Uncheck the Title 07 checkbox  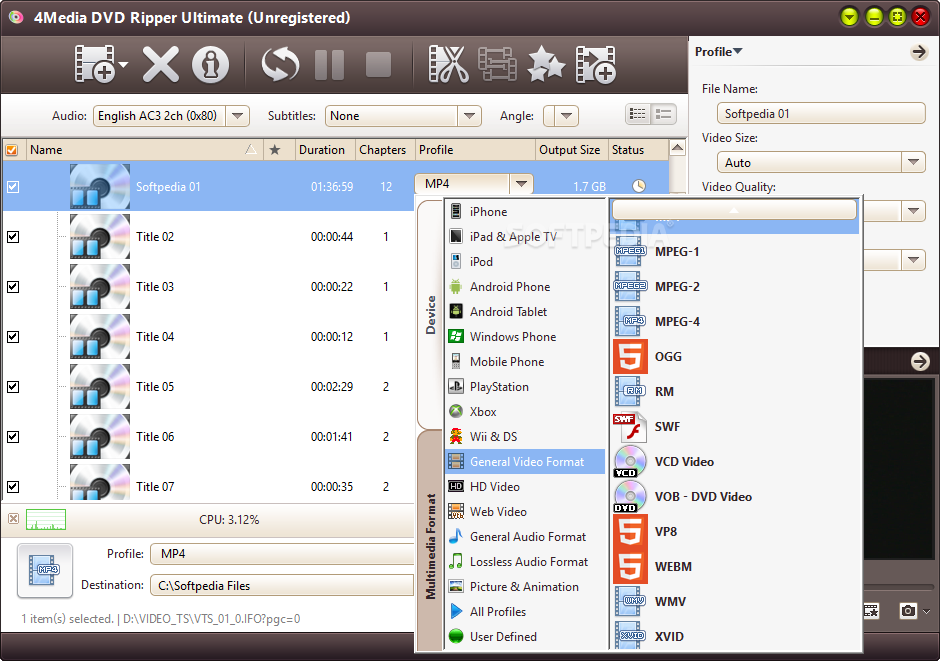13,487
